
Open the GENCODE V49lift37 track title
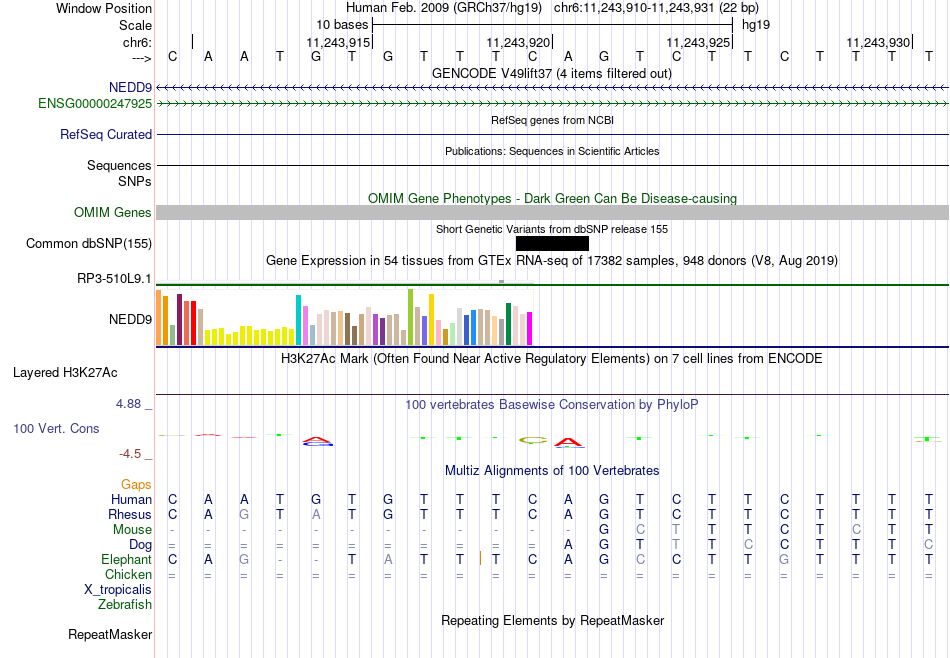point(551,73)
